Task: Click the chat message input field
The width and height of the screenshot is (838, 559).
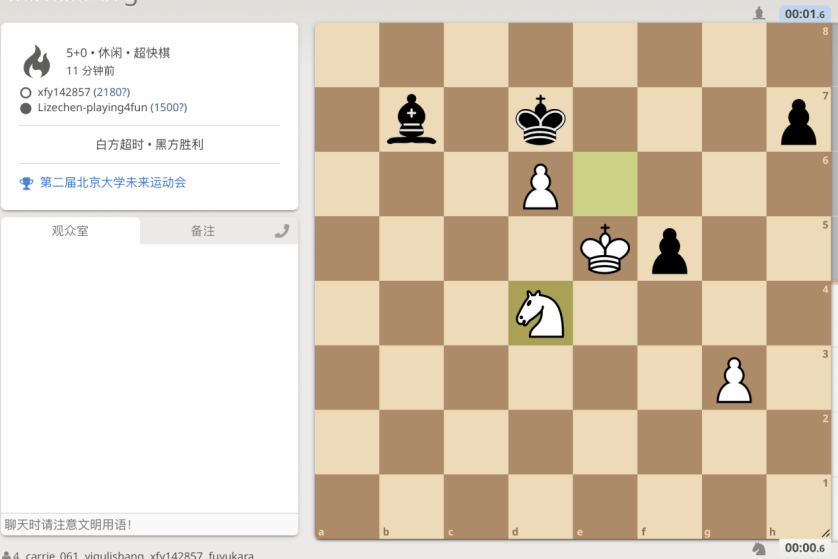Action: (150, 524)
